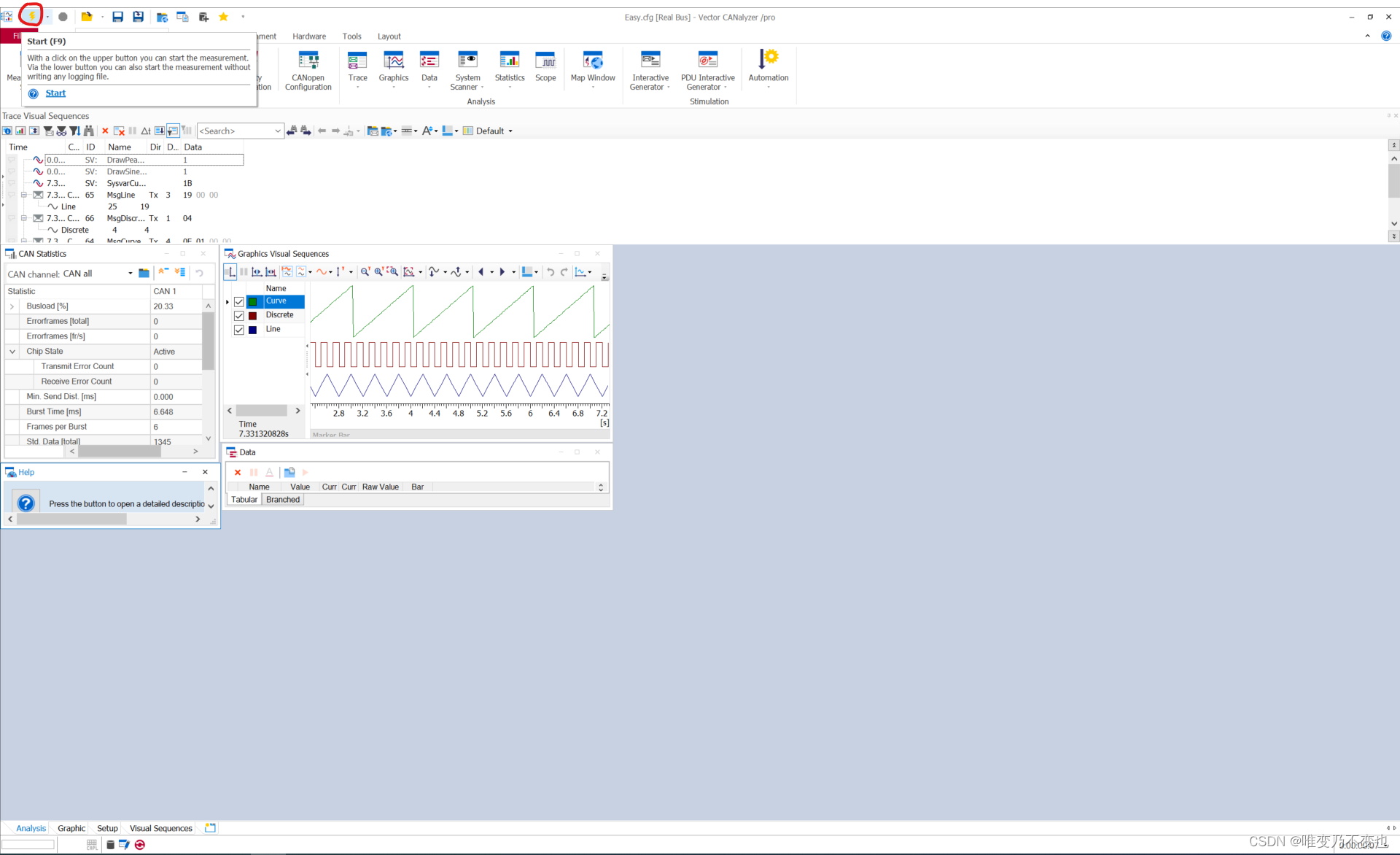Expand the Busload [%] row
This screenshot has width=1400, height=855.
tap(12, 306)
